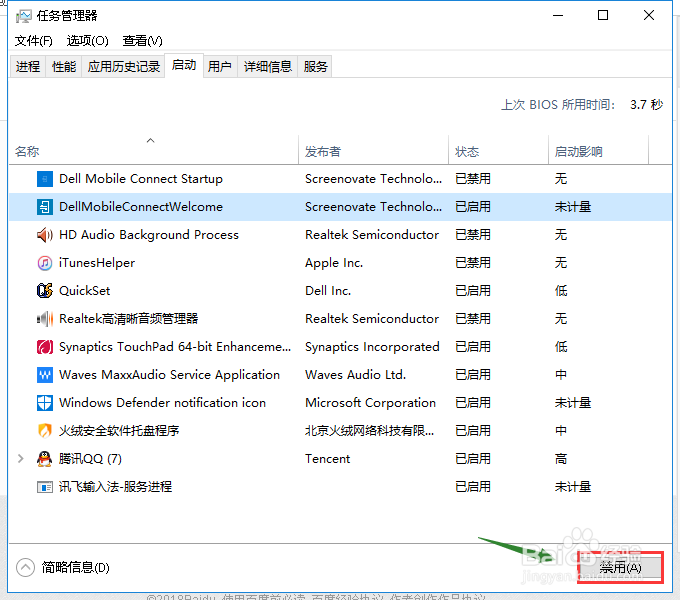Switch to the 应用历史记录 tab
Viewport: 680px width, 600px height.
click(124, 67)
